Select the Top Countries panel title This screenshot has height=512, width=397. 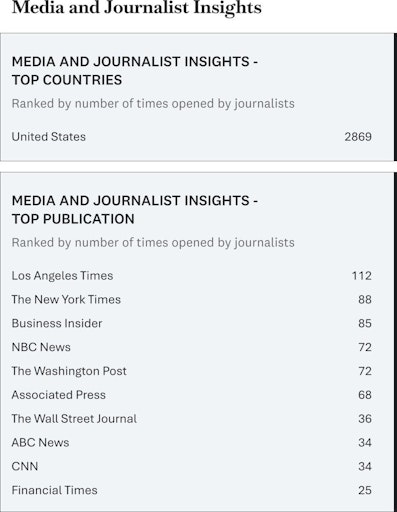(135, 71)
